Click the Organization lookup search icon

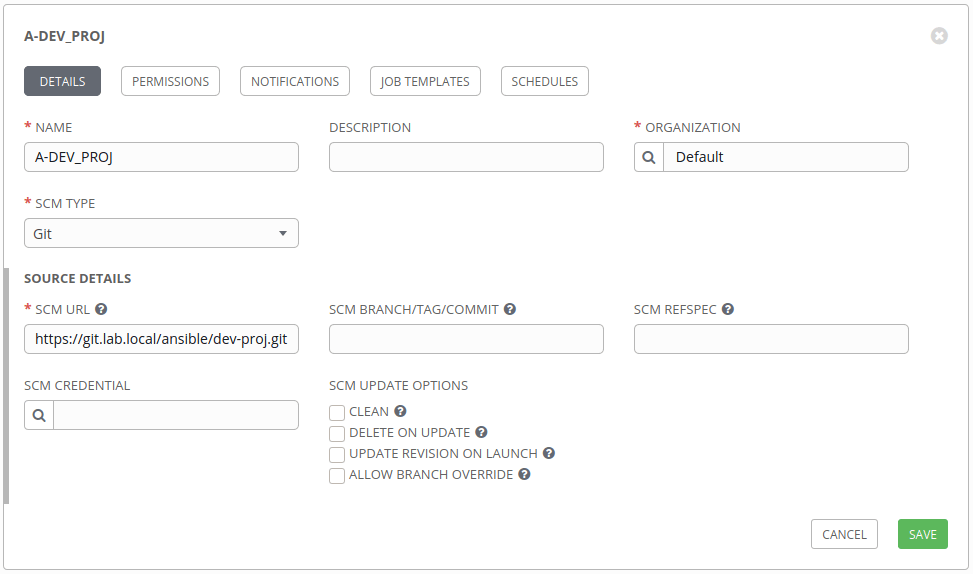[649, 157]
